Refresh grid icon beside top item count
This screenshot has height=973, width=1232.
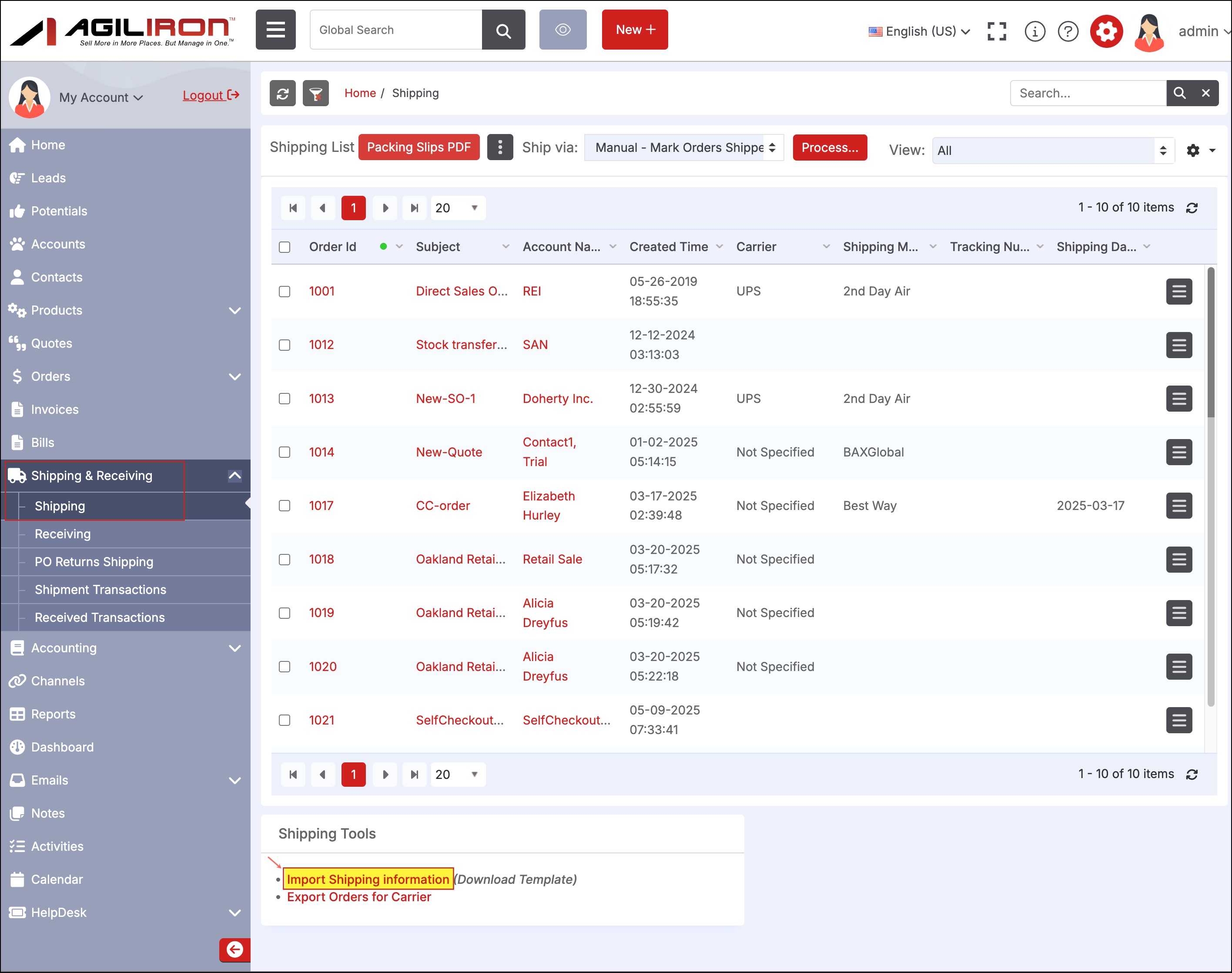(x=1192, y=208)
